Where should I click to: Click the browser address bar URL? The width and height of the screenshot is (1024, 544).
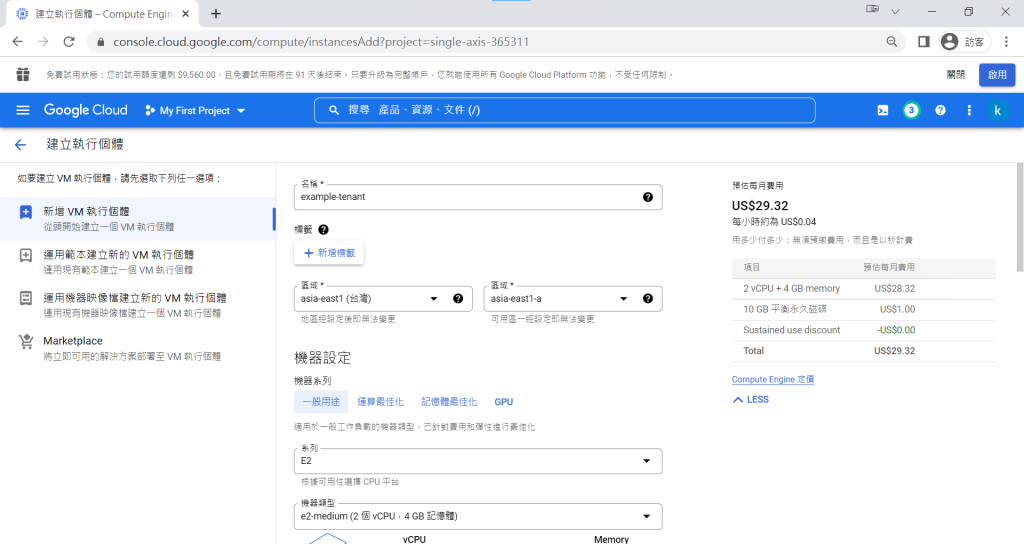(321, 42)
